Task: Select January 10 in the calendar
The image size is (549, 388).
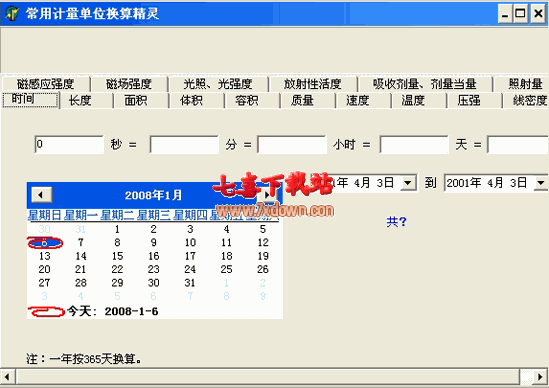Action: point(190,242)
